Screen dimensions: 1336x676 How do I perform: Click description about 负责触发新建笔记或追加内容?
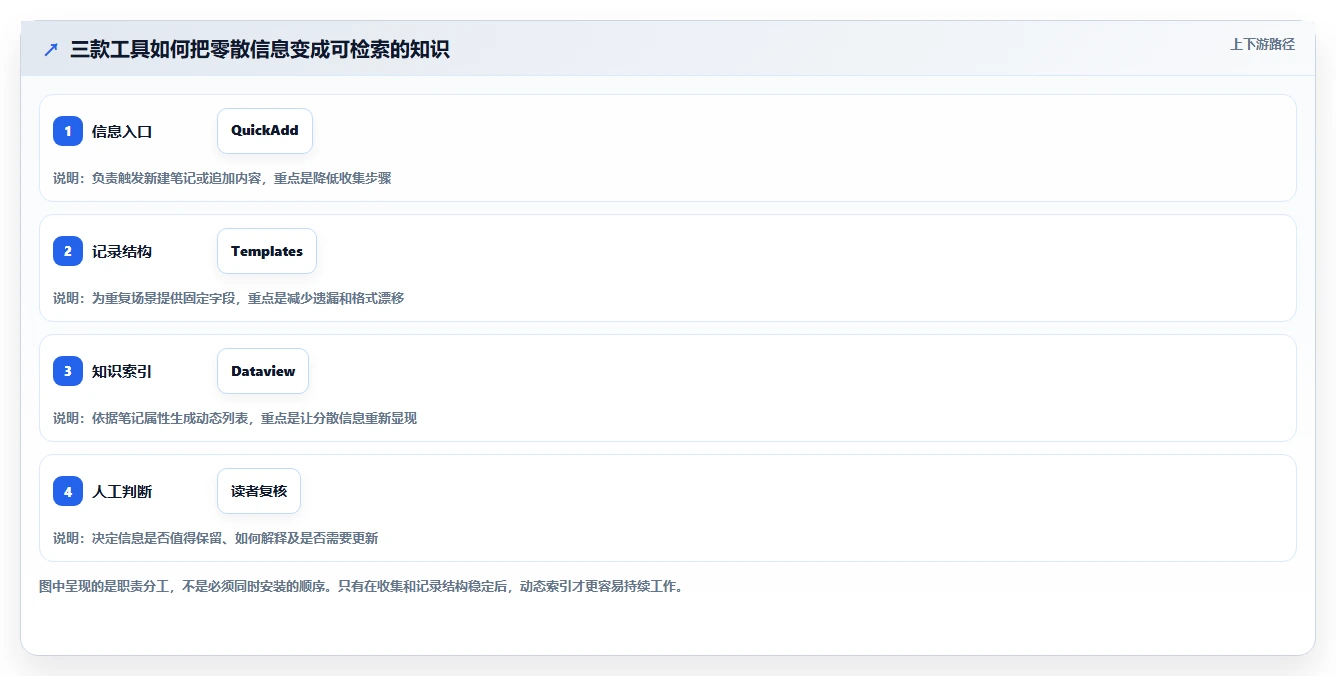[222, 178]
